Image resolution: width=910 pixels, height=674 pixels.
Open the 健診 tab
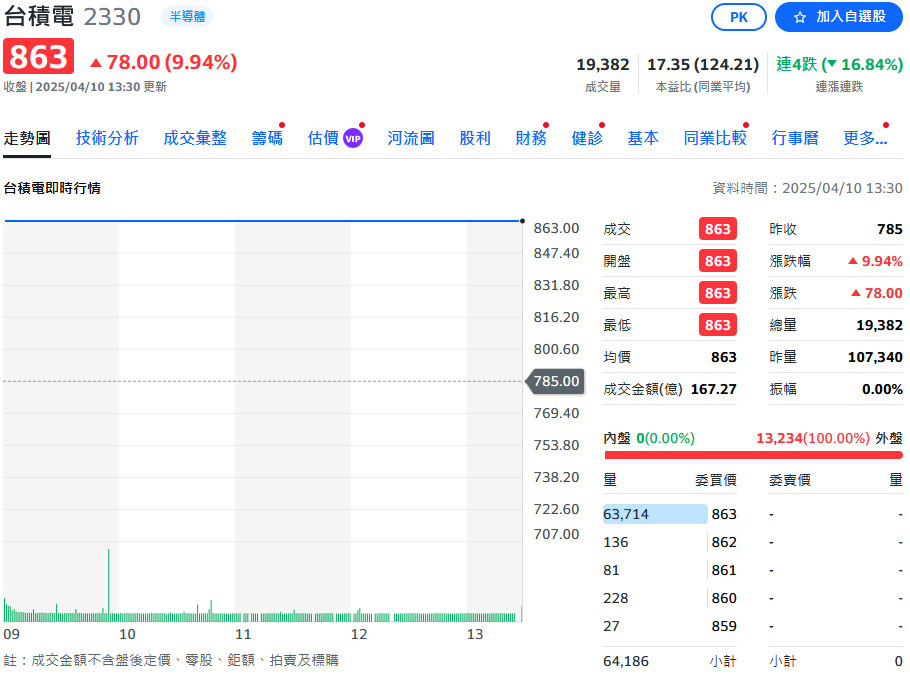coord(587,138)
